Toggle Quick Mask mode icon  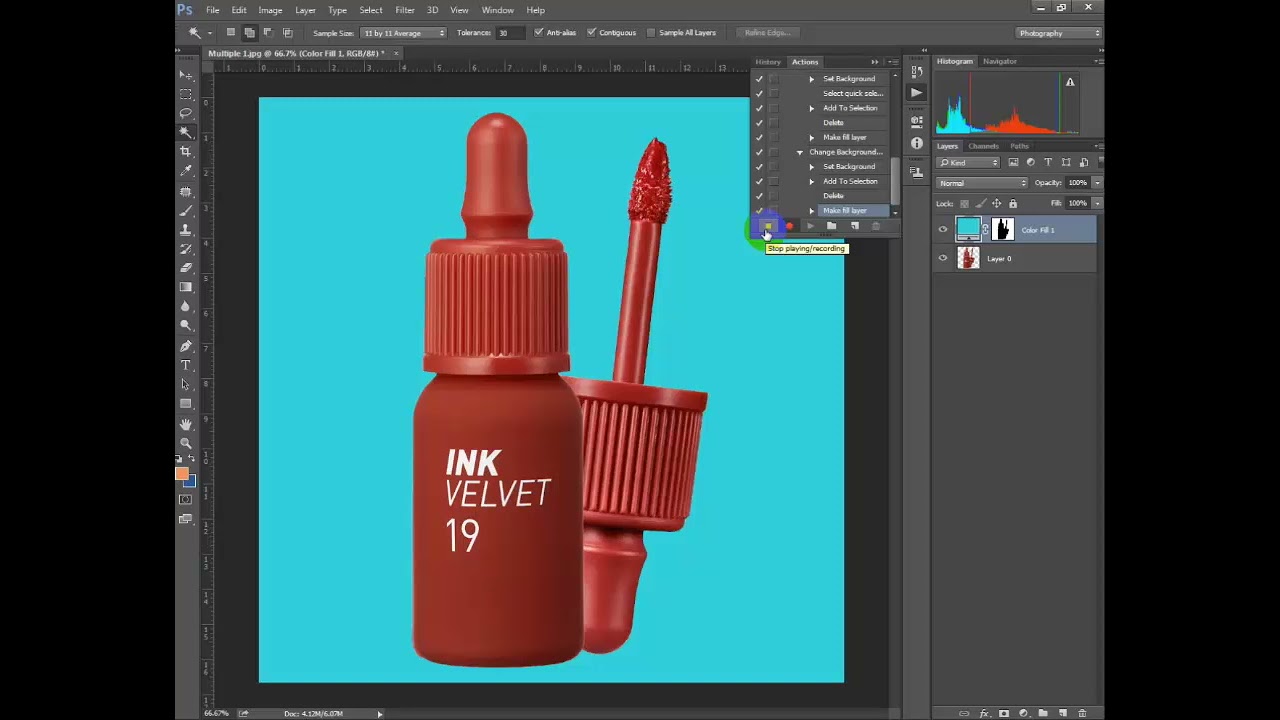pos(186,499)
